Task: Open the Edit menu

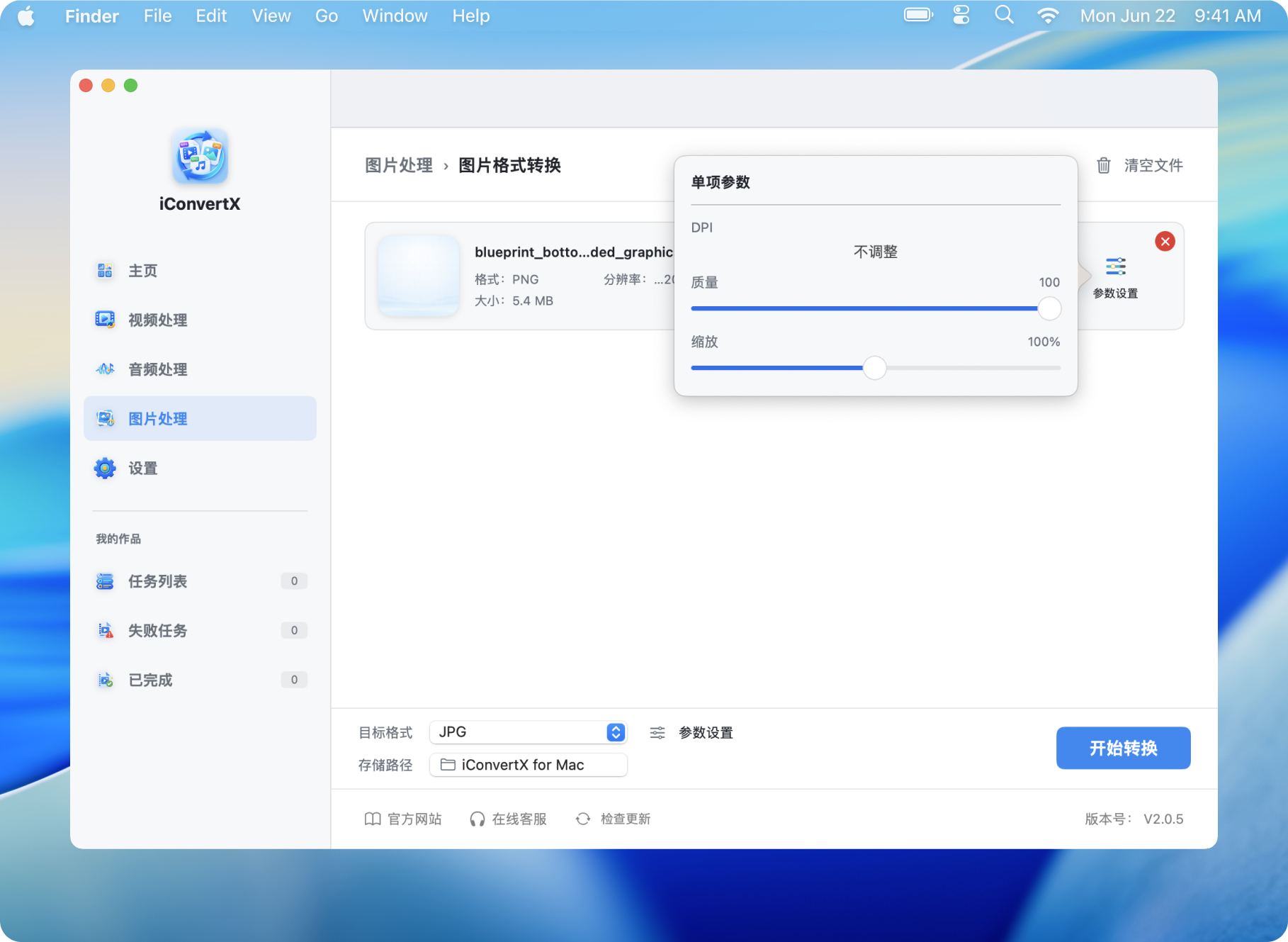Action: [x=211, y=16]
